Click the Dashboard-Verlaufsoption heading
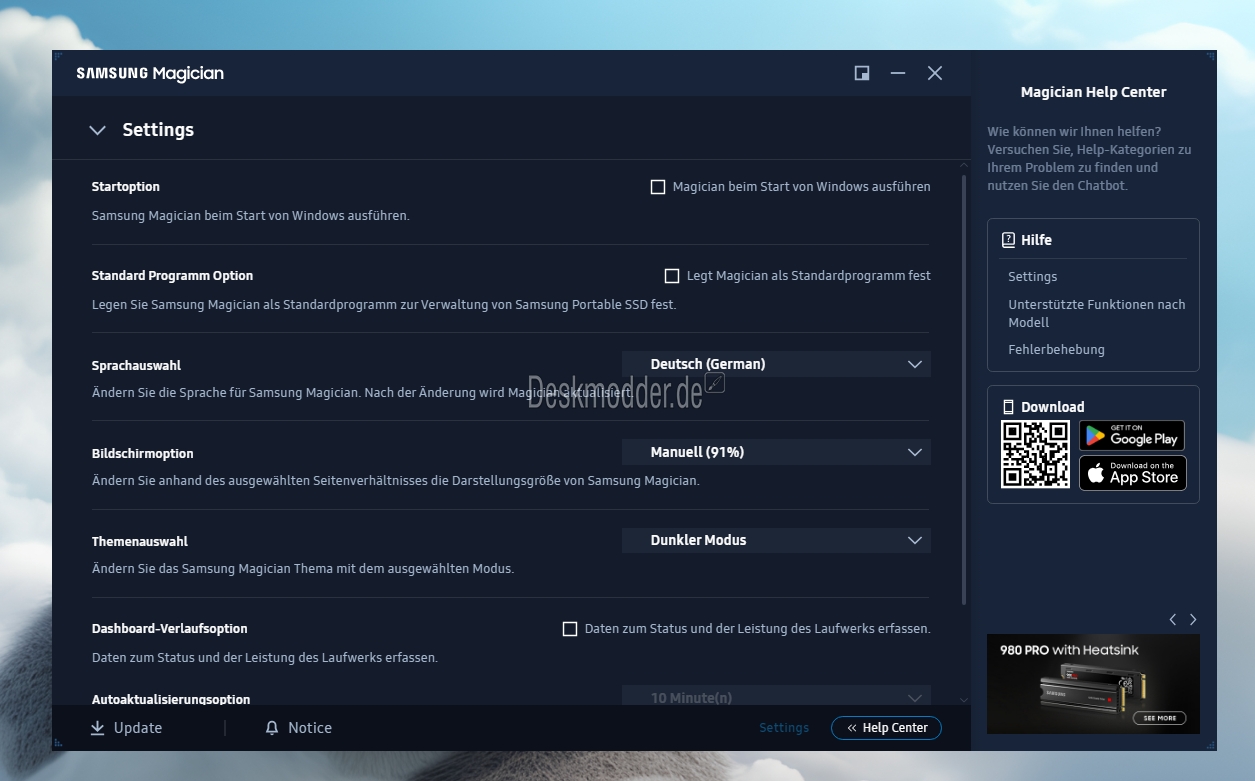Viewport: 1255px width, 781px height. pos(169,629)
